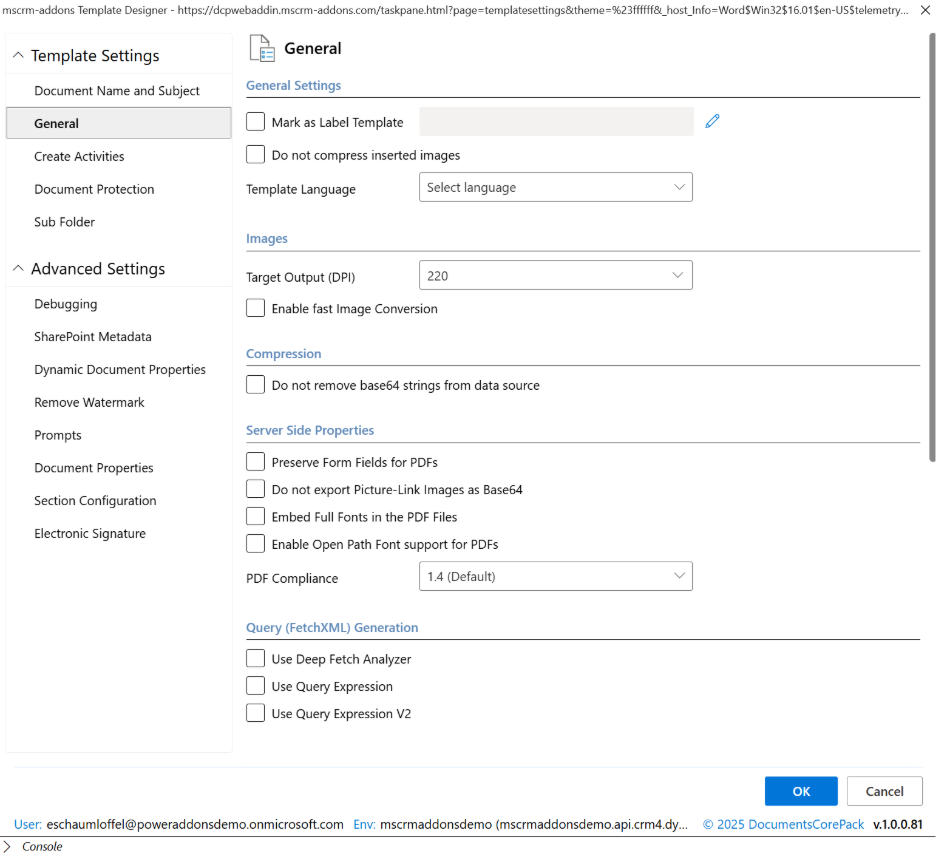
Task: Open Document Name and Subject settings
Action: [117, 91]
